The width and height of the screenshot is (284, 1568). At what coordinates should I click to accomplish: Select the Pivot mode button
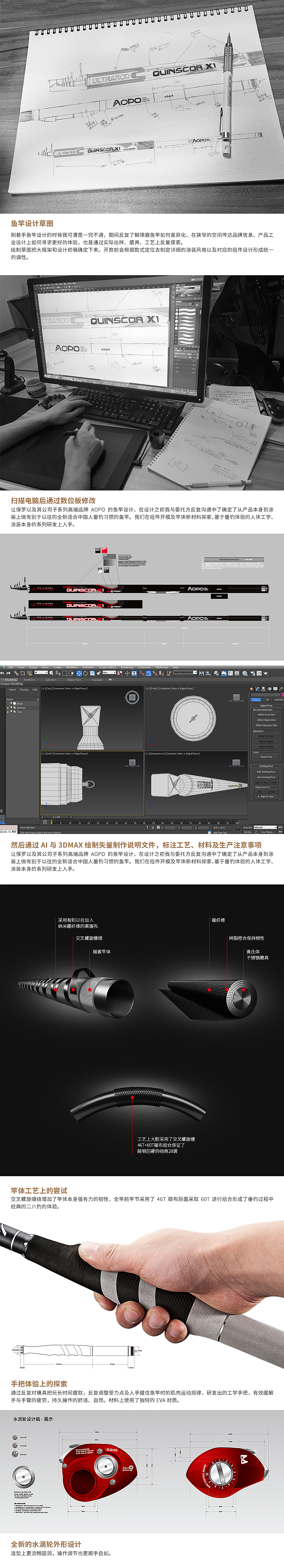pyautogui.click(x=256, y=700)
